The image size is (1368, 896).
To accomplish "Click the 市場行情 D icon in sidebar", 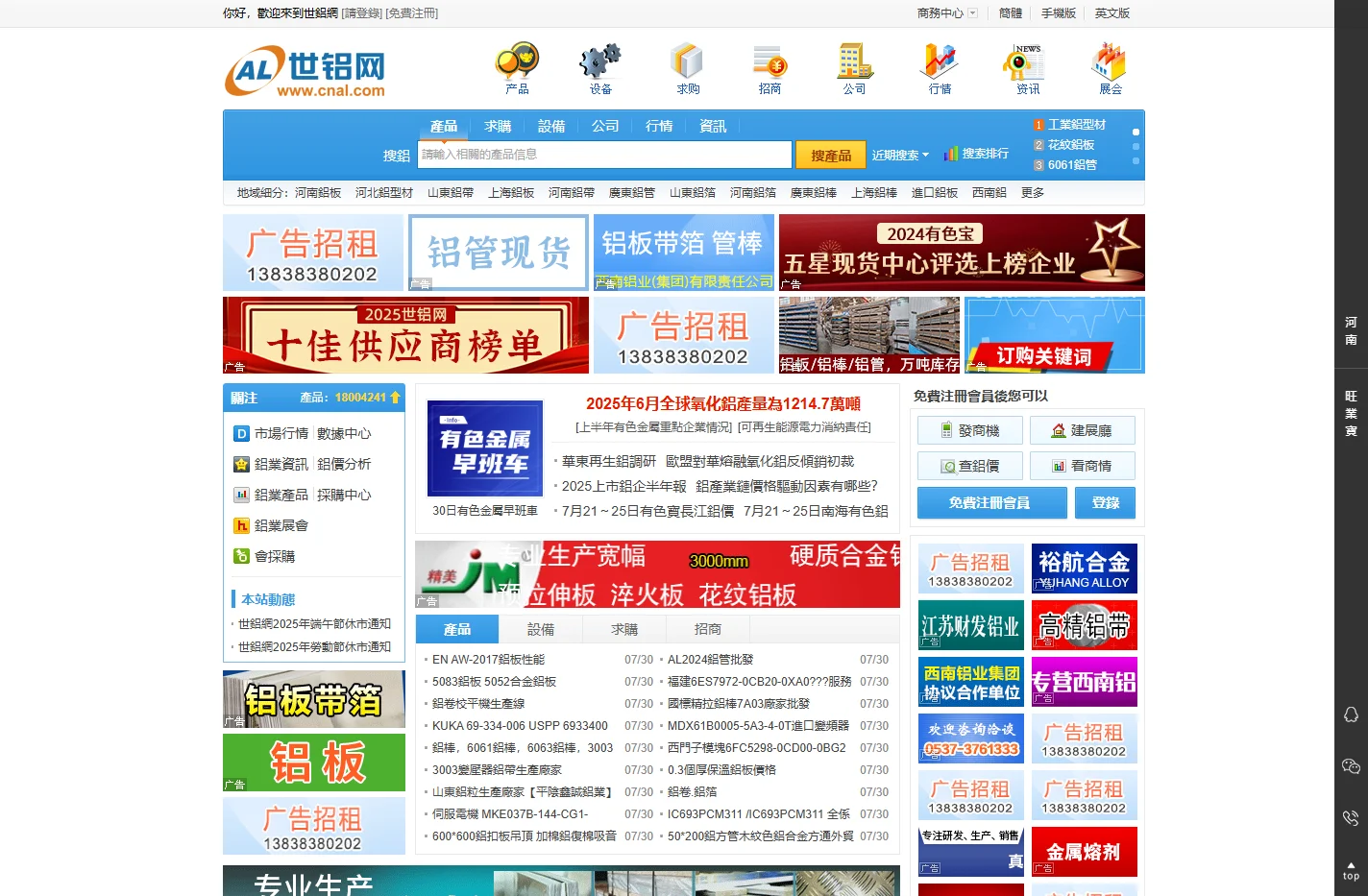I will pyautogui.click(x=242, y=434).
